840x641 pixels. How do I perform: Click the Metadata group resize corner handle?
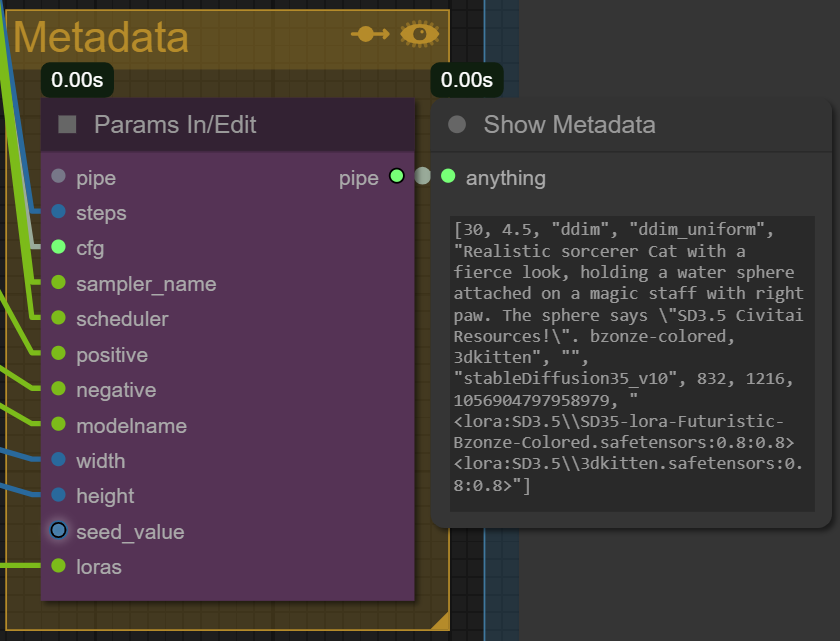point(440,621)
